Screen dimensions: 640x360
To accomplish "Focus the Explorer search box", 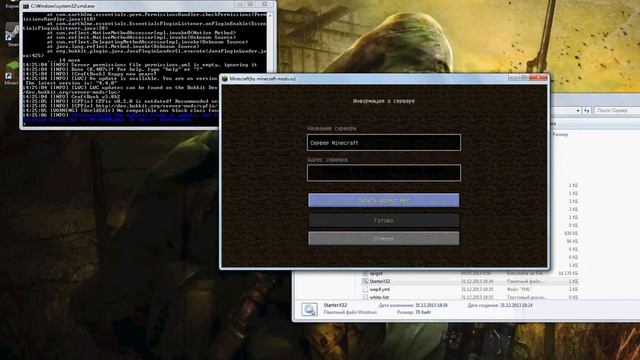I will [x=617, y=111].
